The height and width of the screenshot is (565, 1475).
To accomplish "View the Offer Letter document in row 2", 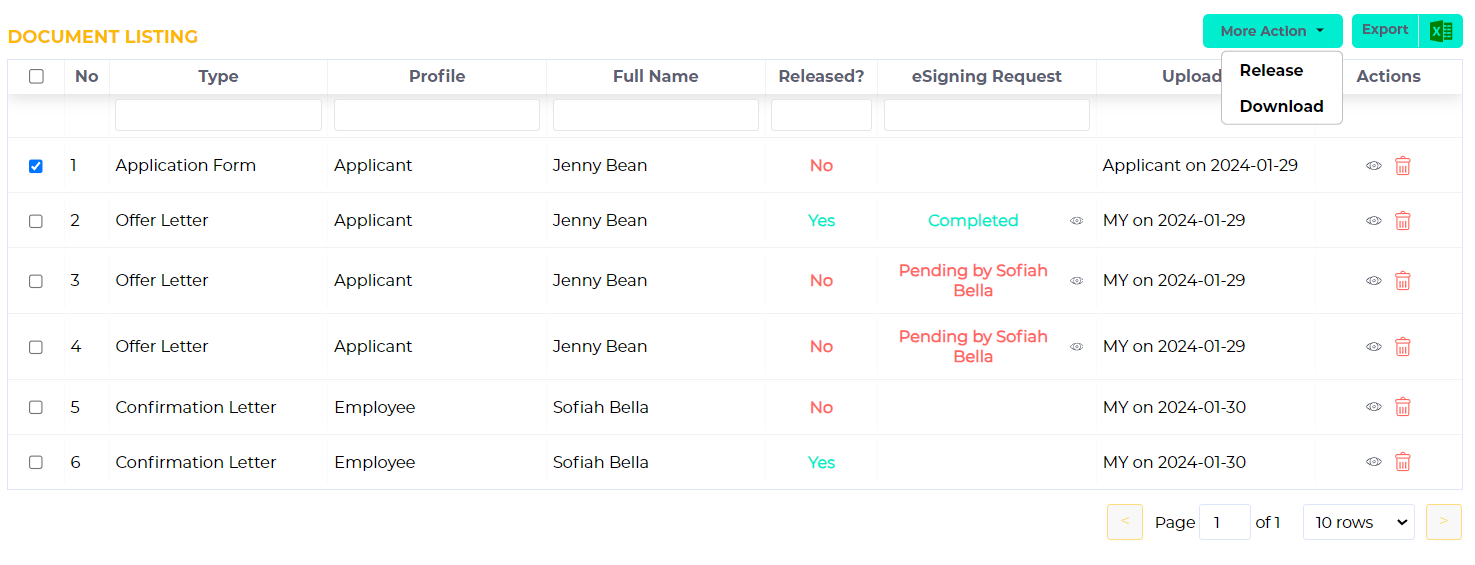I will [1374, 221].
